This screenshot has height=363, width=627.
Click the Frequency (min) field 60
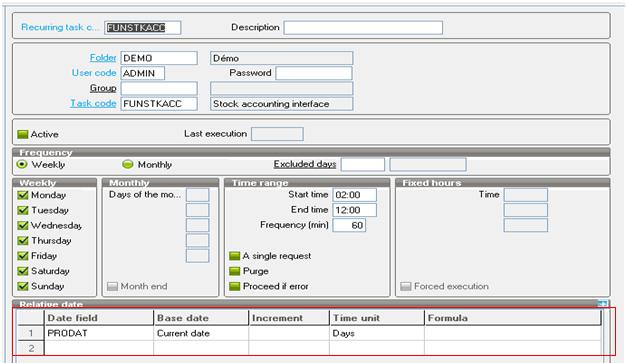tap(349, 225)
